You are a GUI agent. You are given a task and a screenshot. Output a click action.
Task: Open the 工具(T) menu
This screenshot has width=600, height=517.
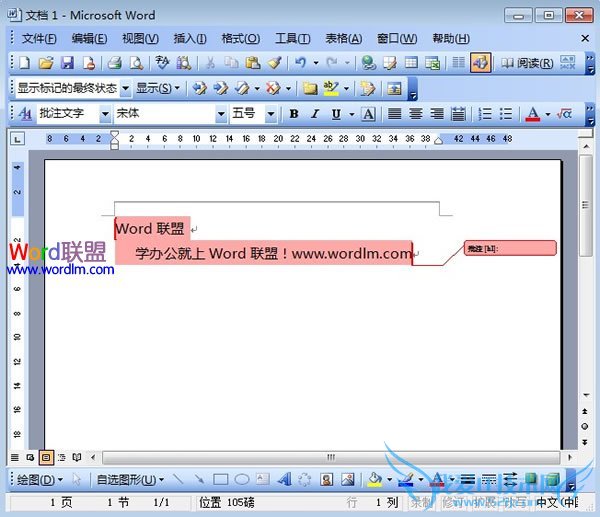293,38
